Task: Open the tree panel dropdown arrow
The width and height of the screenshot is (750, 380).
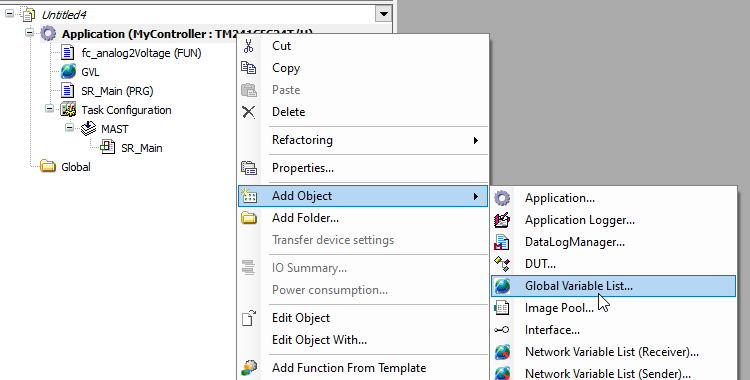Action: click(383, 14)
